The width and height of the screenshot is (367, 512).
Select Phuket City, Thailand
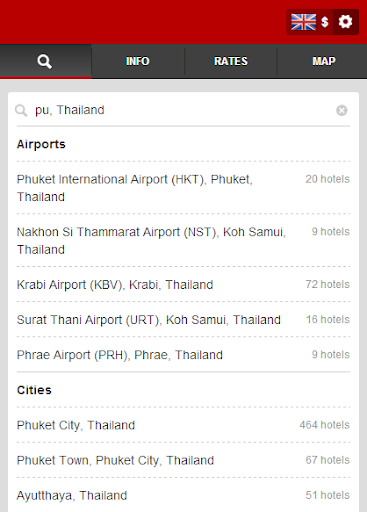(x=183, y=425)
